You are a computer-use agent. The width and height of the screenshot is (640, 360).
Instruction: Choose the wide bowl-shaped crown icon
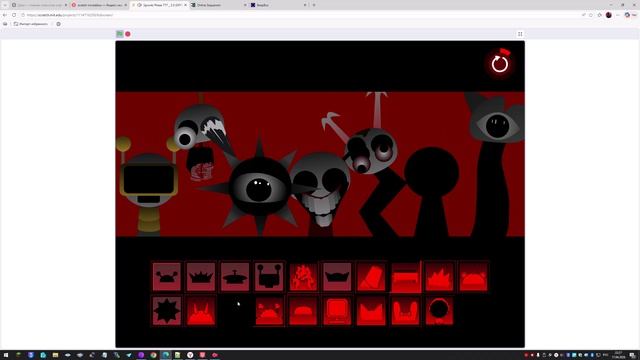(x=337, y=277)
